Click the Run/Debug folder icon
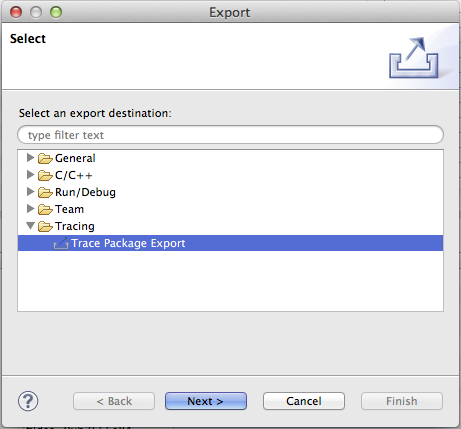Viewport: 461px width, 429px height. point(45,192)
